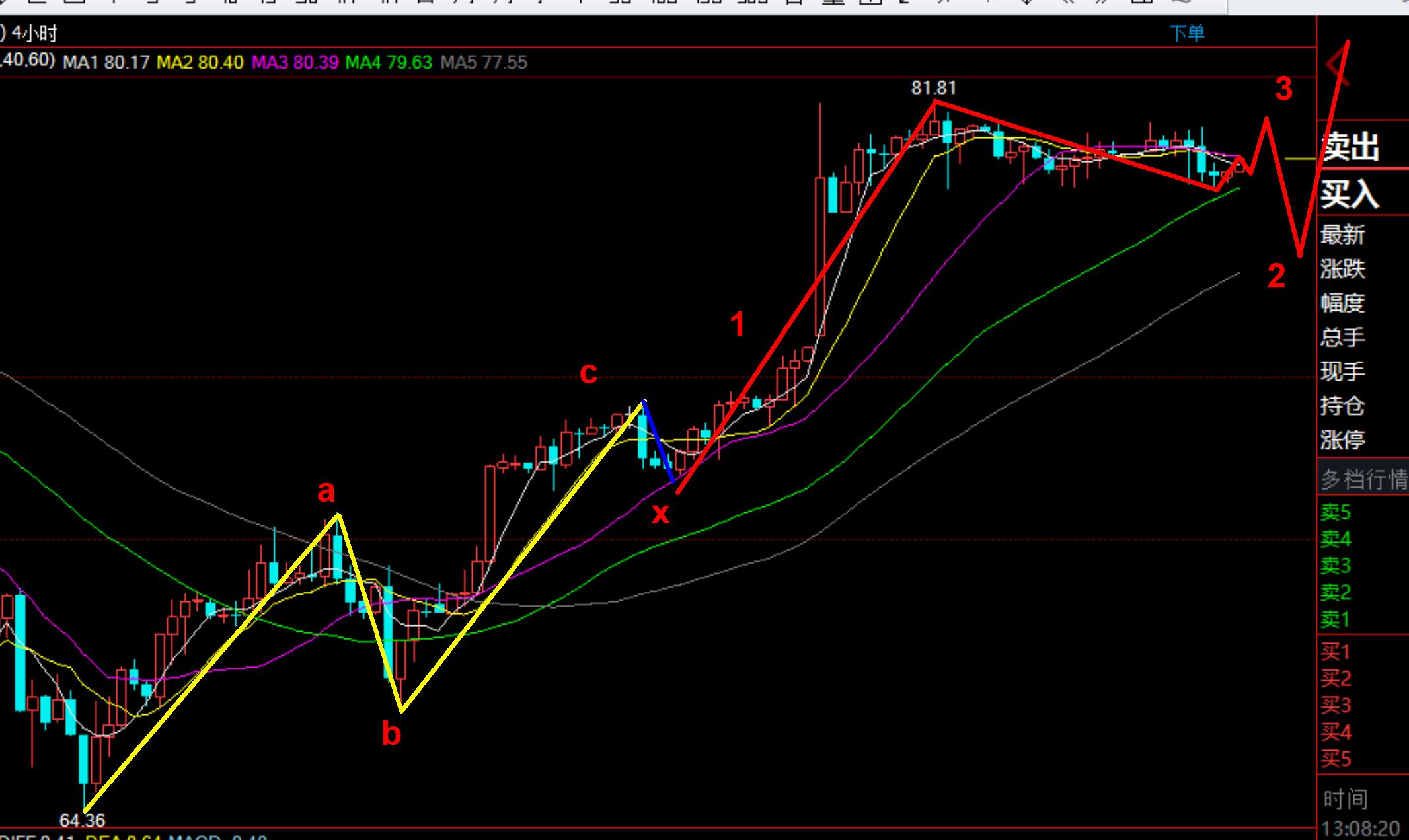
Task: Click the 4小时 timeframe label
Action: click(34, 33)
